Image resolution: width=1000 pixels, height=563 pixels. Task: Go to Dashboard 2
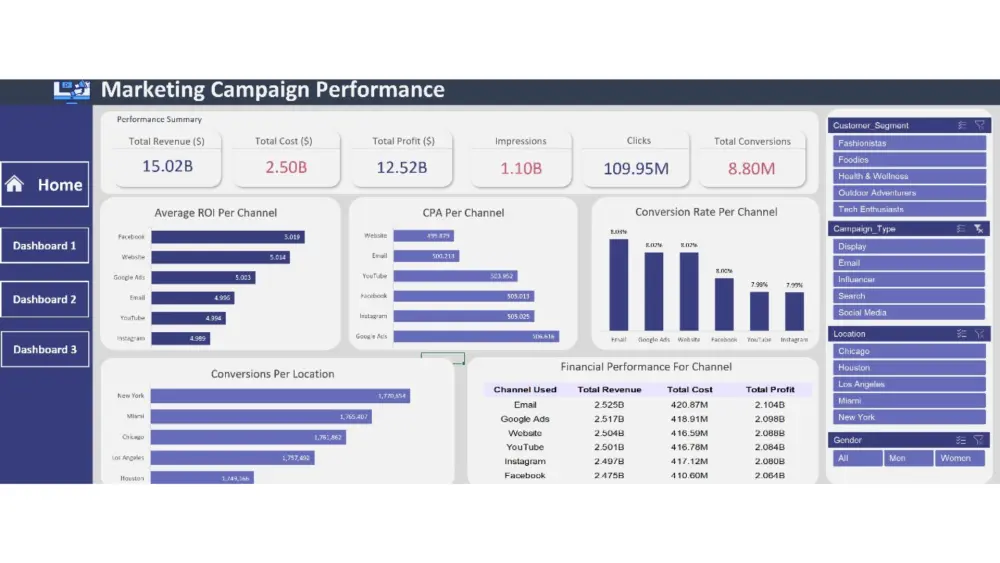[45, 299]
